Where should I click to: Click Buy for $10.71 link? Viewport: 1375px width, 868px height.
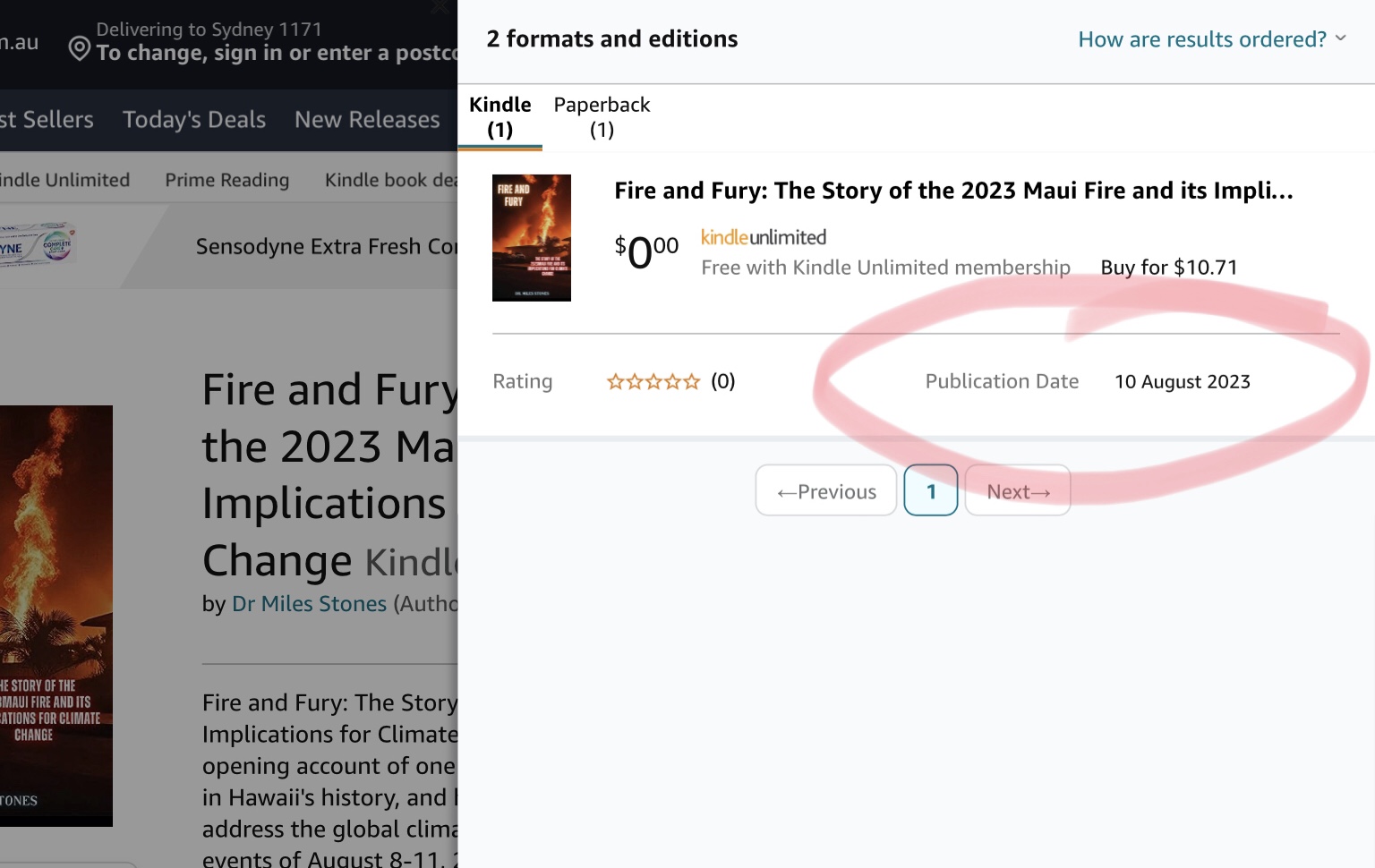tap(1169, 268)
